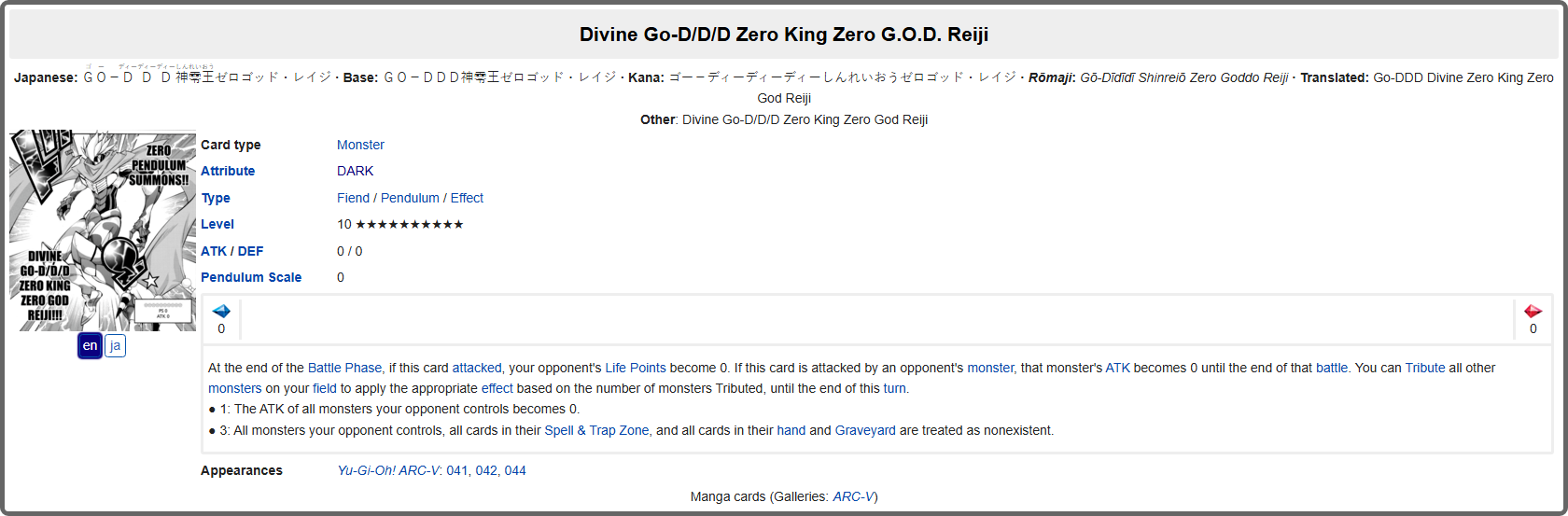Open chapter 041 appearance link
1568x516 pixels.
pos(457,470)
